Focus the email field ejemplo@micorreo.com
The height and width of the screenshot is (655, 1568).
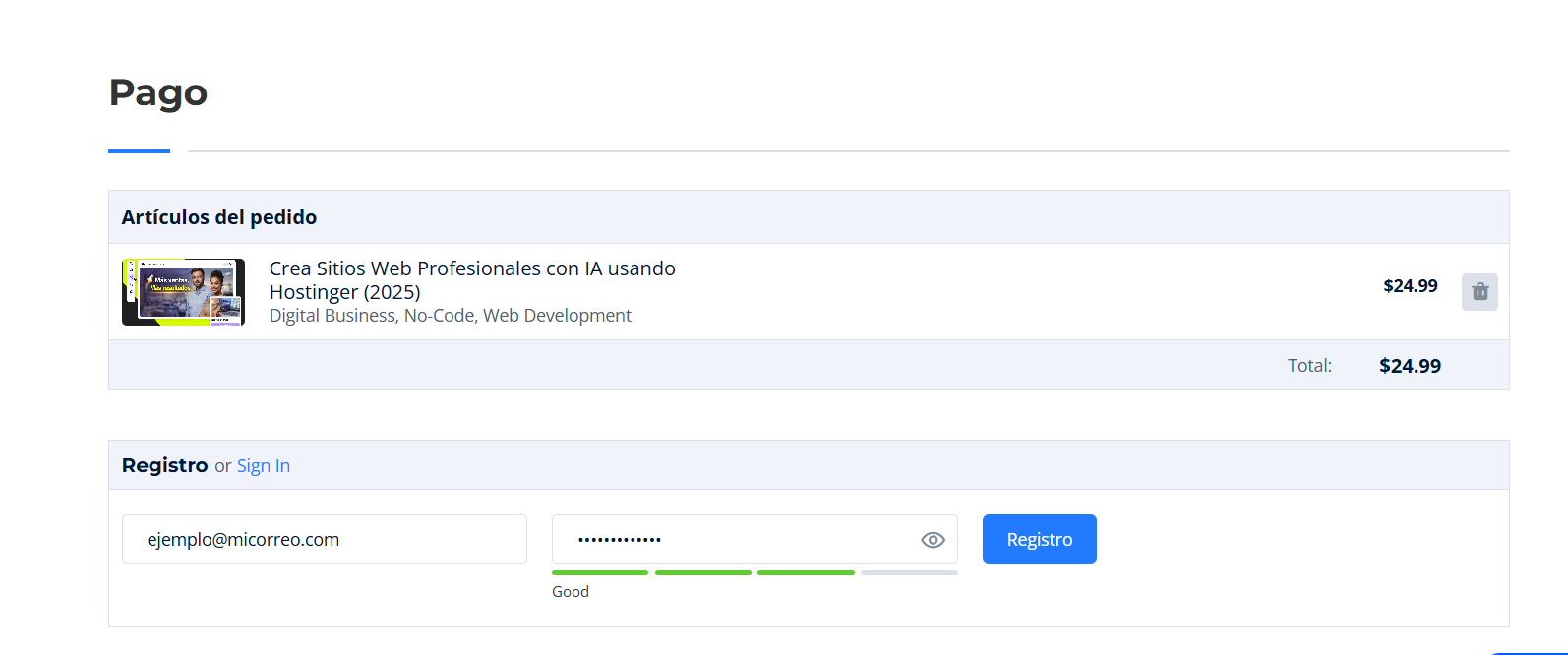point(324,539)
